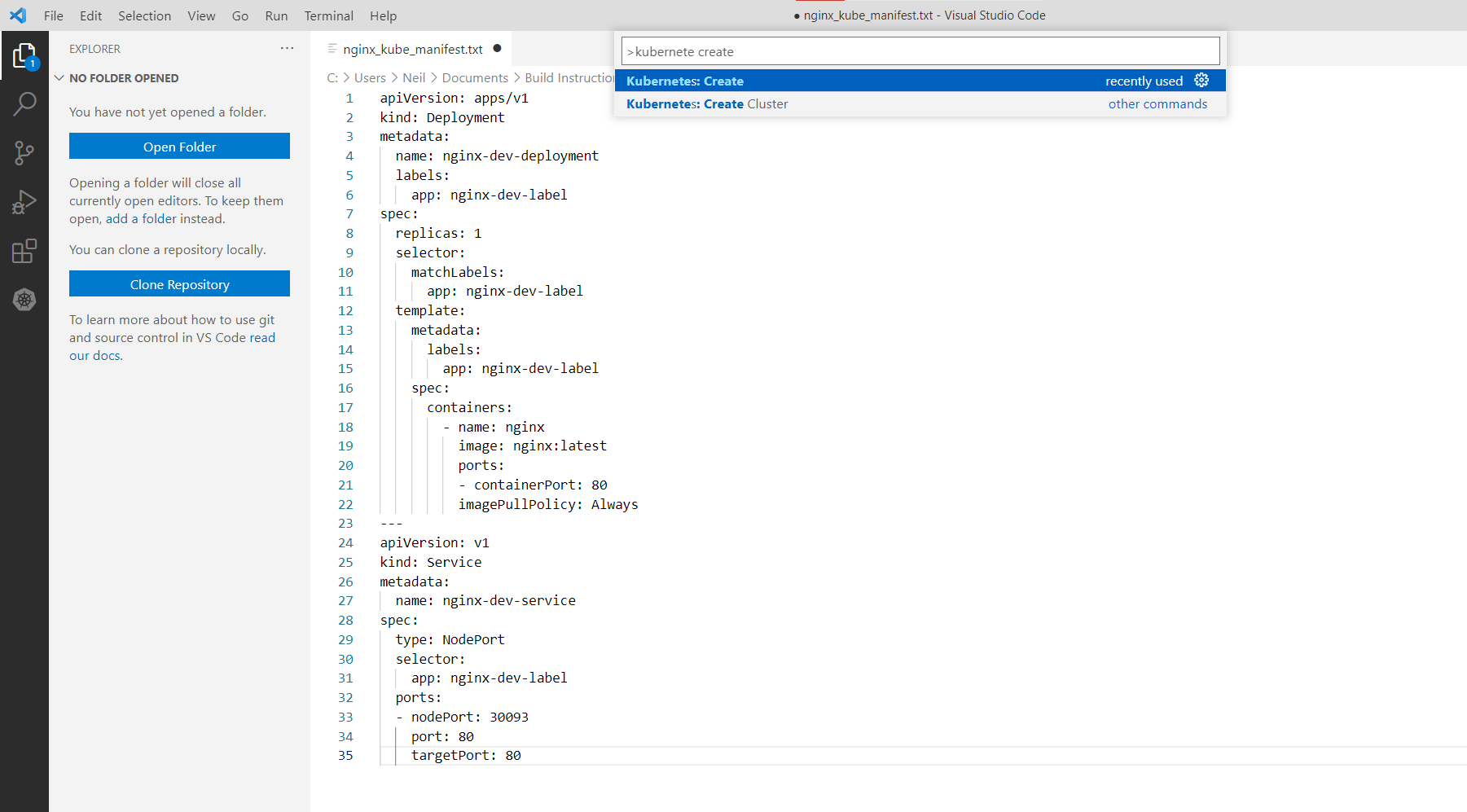
Task: Click the command palette input field
Action: tap(920, 51)
